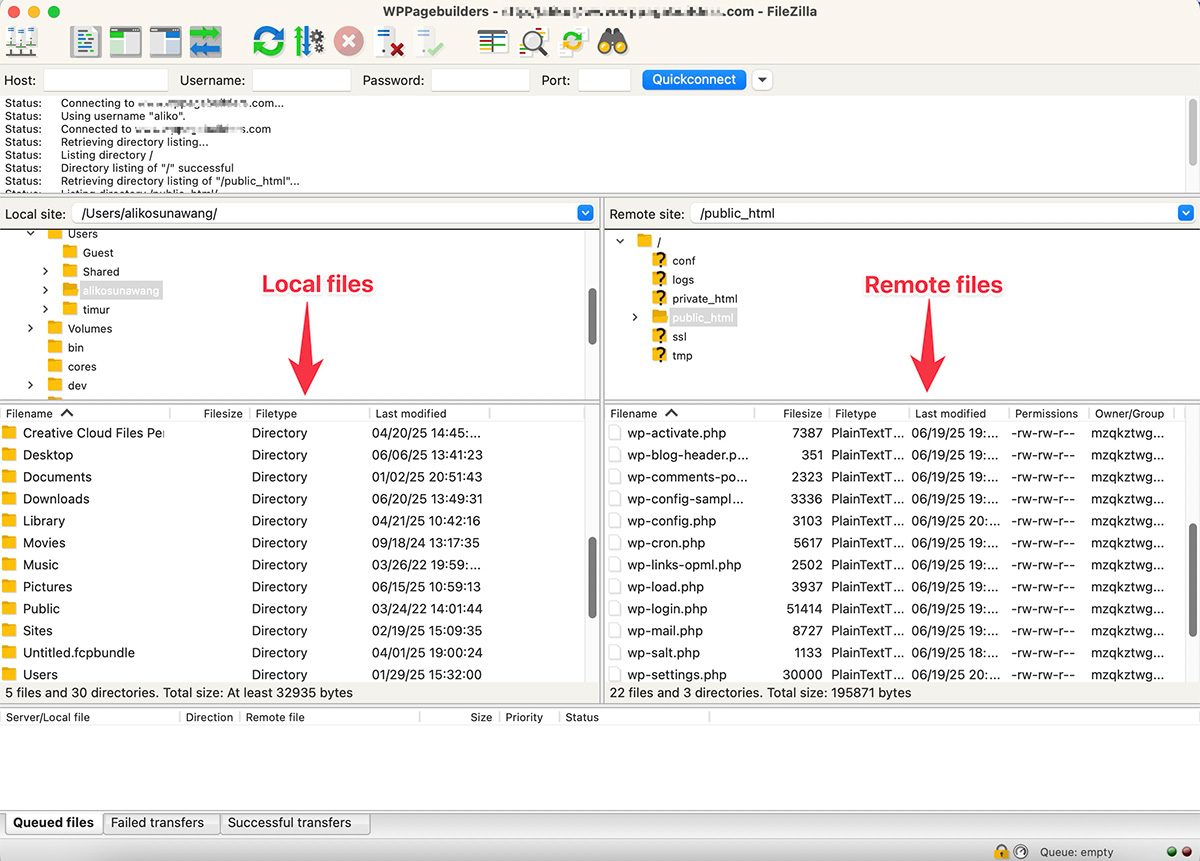Click the local file list scrollbar
This screenshot has height=861, width=1200.
[593, 578]
